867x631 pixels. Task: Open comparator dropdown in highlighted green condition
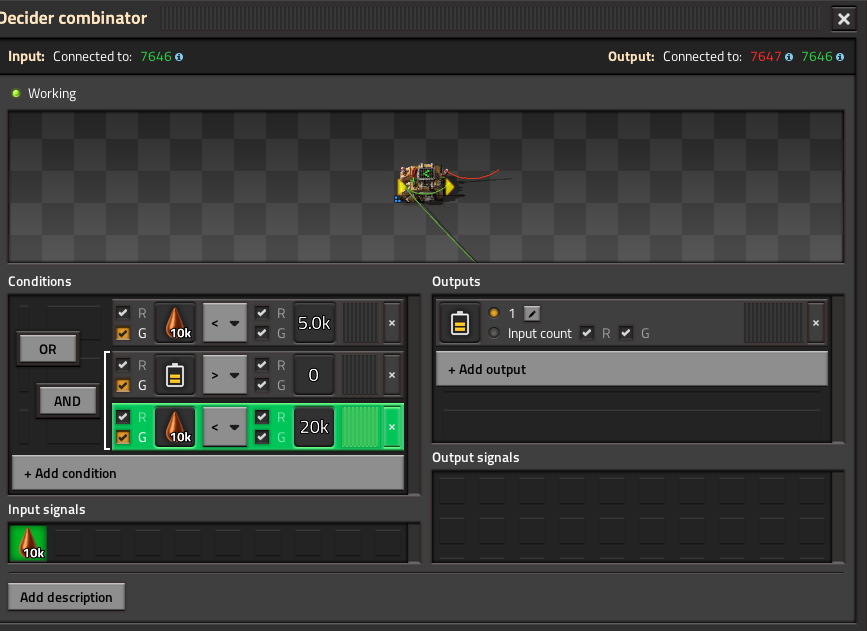pos(225,427)
